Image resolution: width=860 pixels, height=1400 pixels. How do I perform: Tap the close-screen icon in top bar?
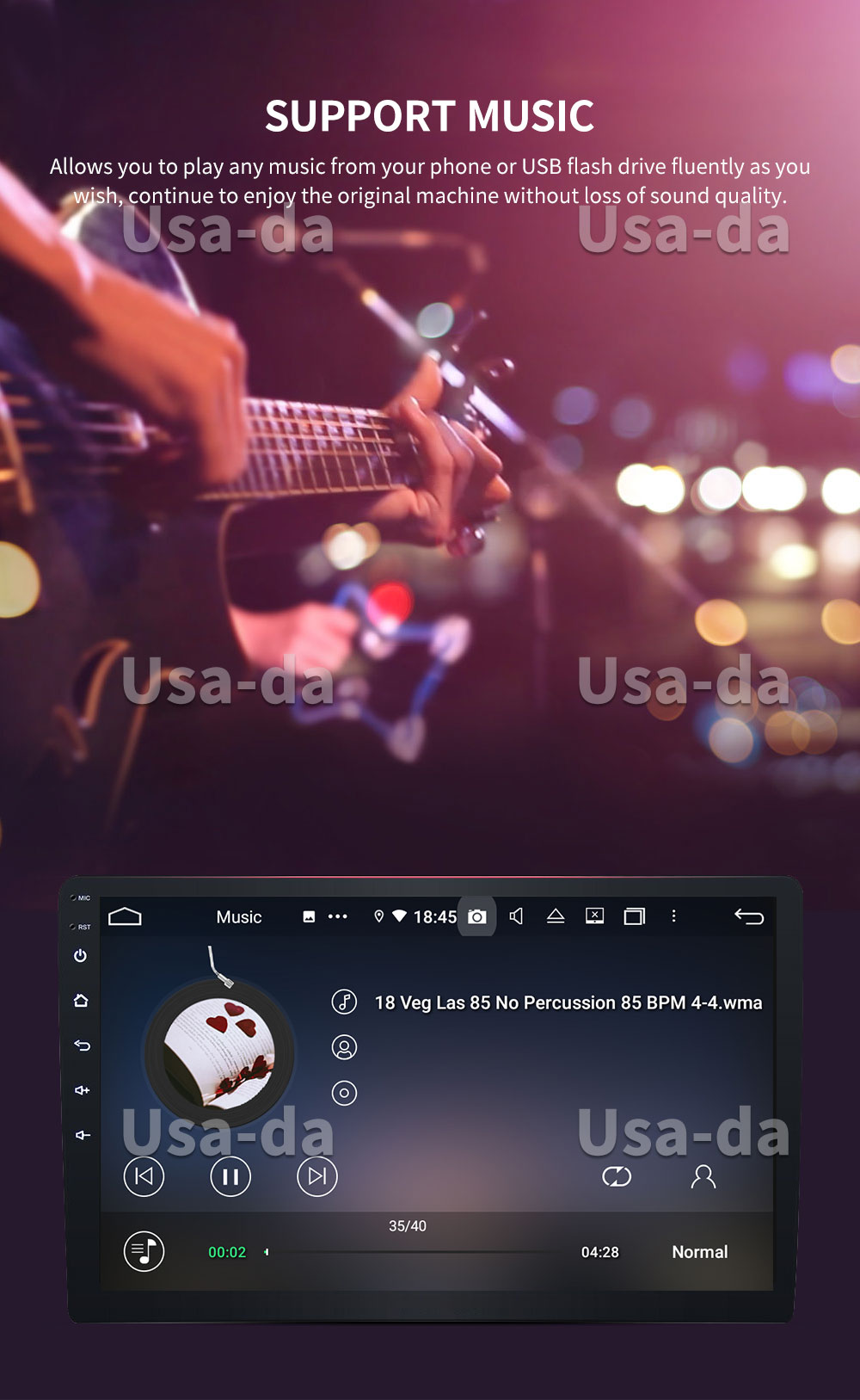pyautogui.click(x=594, y=916)
